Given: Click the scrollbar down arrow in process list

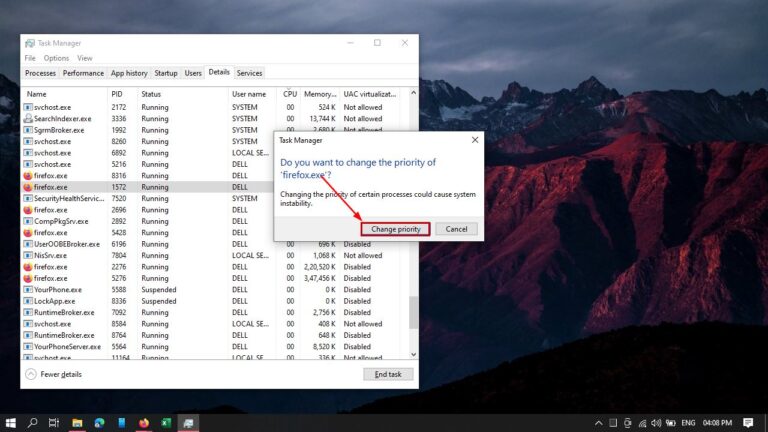Looking at the screenshot, I should pyautogui.click(x=413, y=354).
